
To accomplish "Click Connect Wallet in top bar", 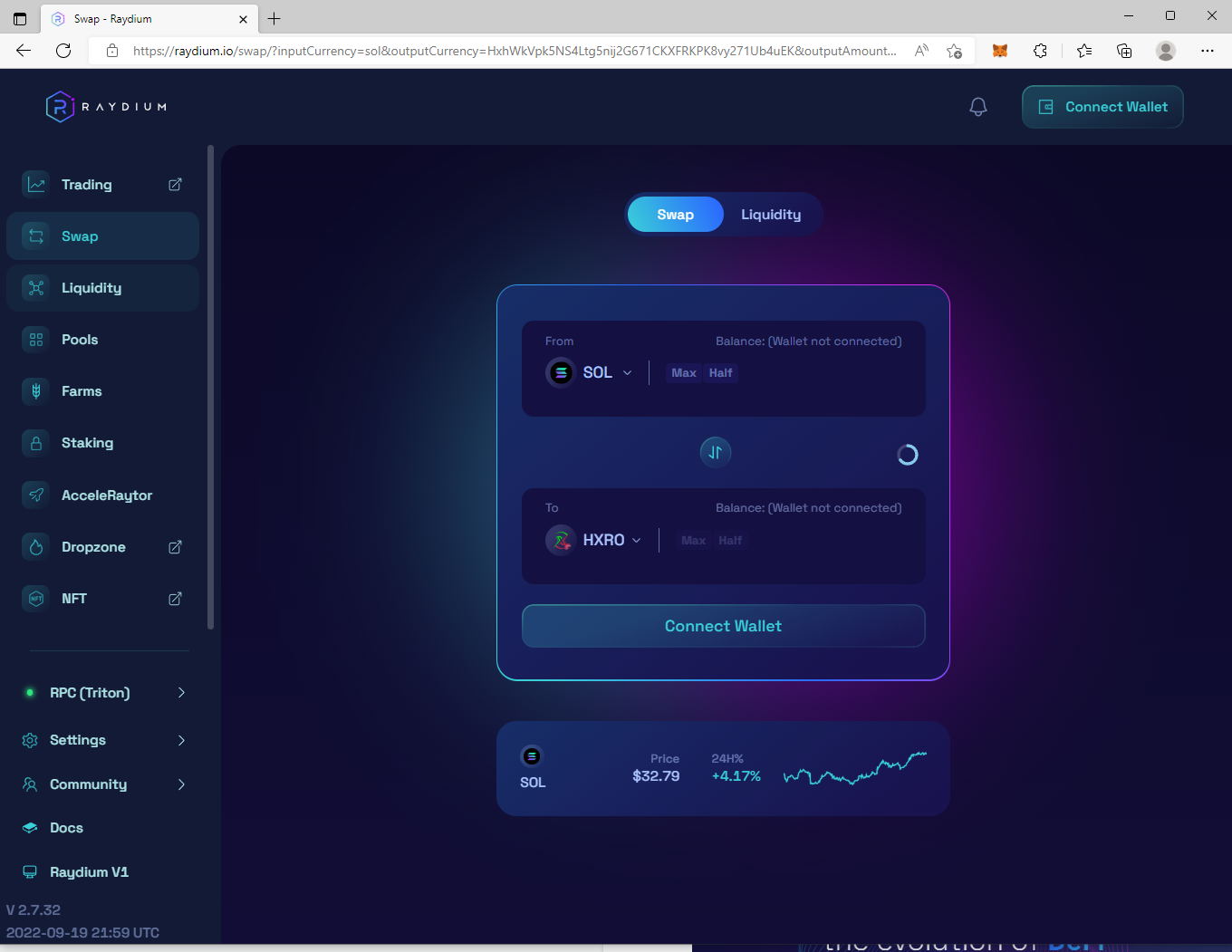I will coord(1102,107).
